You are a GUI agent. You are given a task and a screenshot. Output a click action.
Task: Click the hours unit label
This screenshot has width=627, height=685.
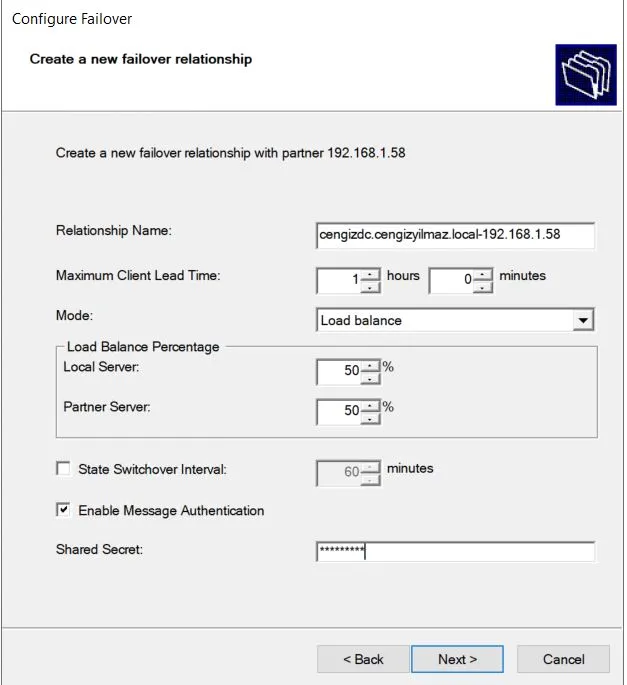point(403,276)
